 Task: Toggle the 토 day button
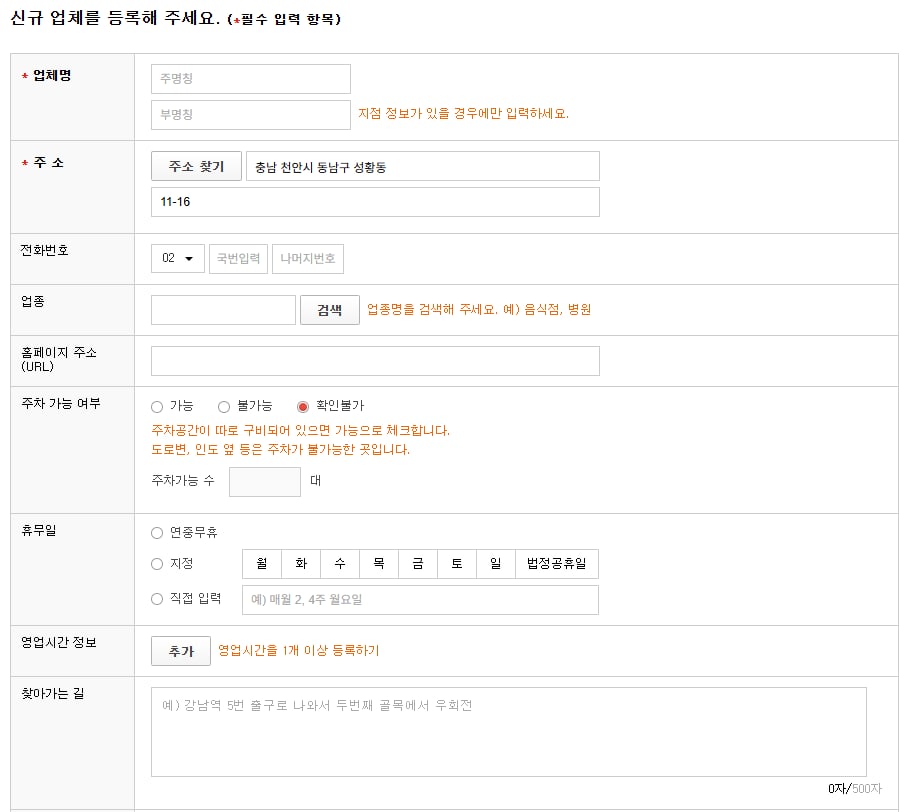(x=457, y=564)
